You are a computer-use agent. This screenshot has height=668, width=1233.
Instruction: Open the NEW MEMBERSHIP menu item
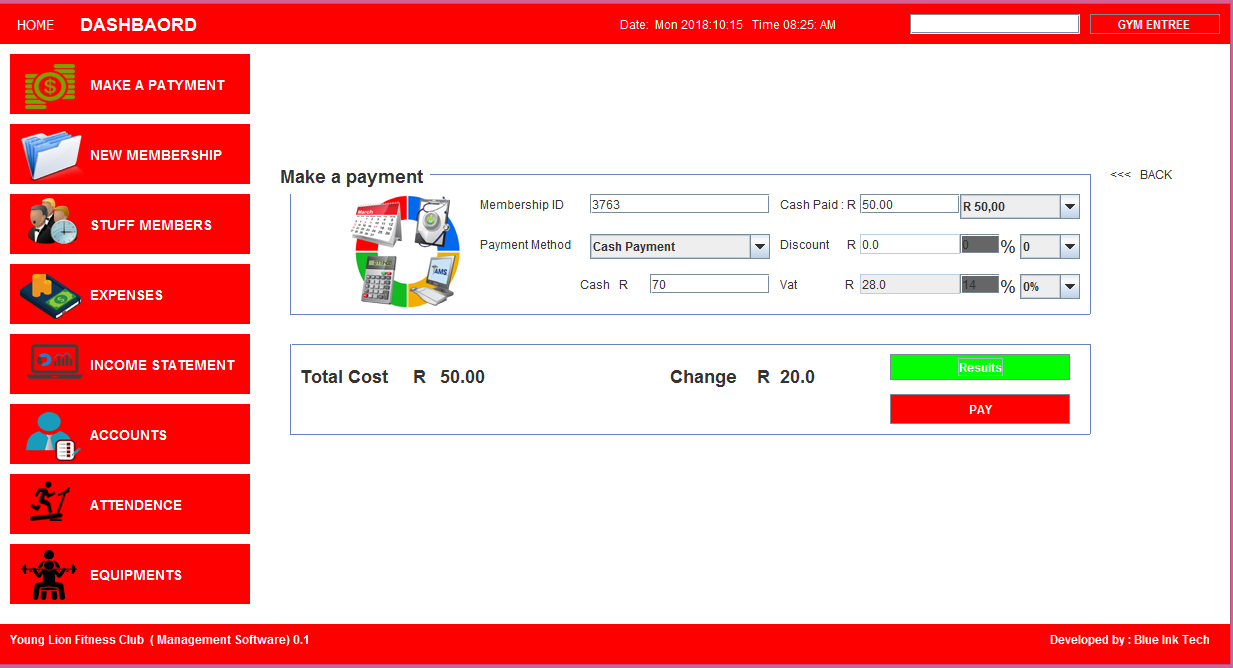click(130, 154)
